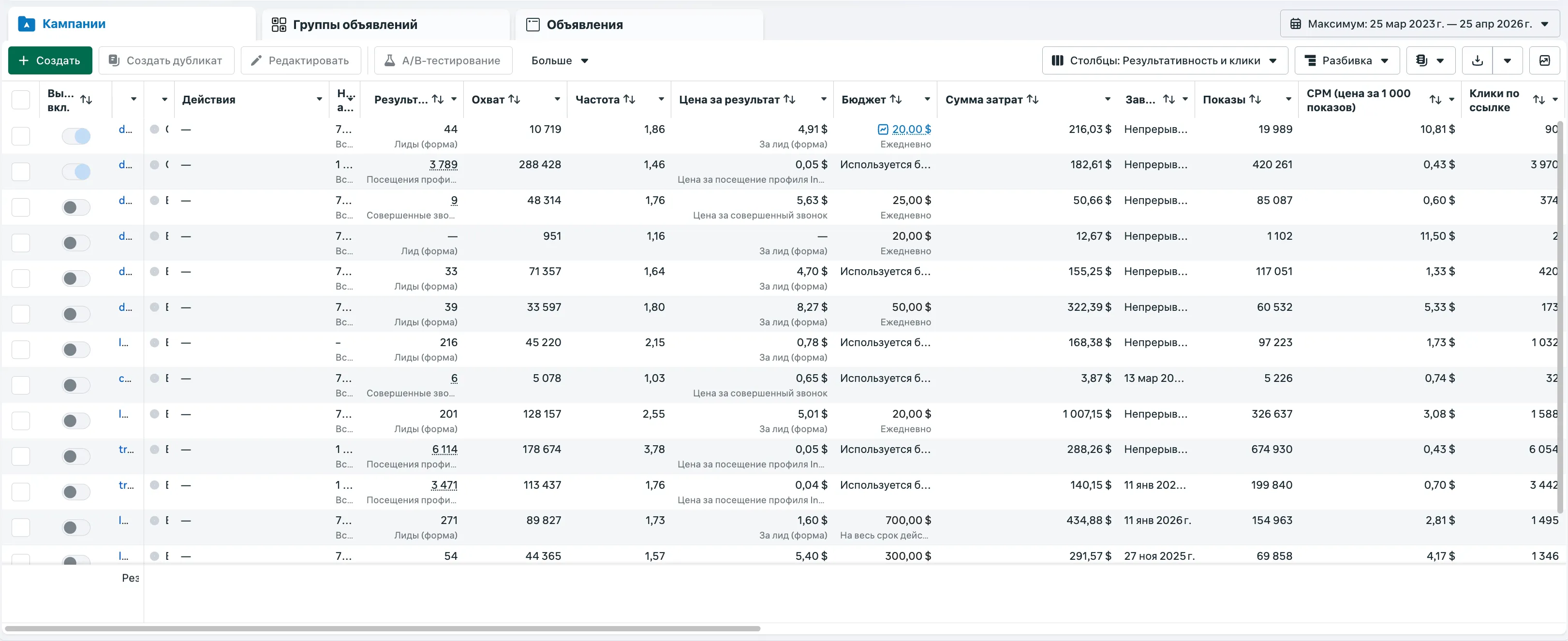Open the Столбцы columns dropdown

point(1165,60)
